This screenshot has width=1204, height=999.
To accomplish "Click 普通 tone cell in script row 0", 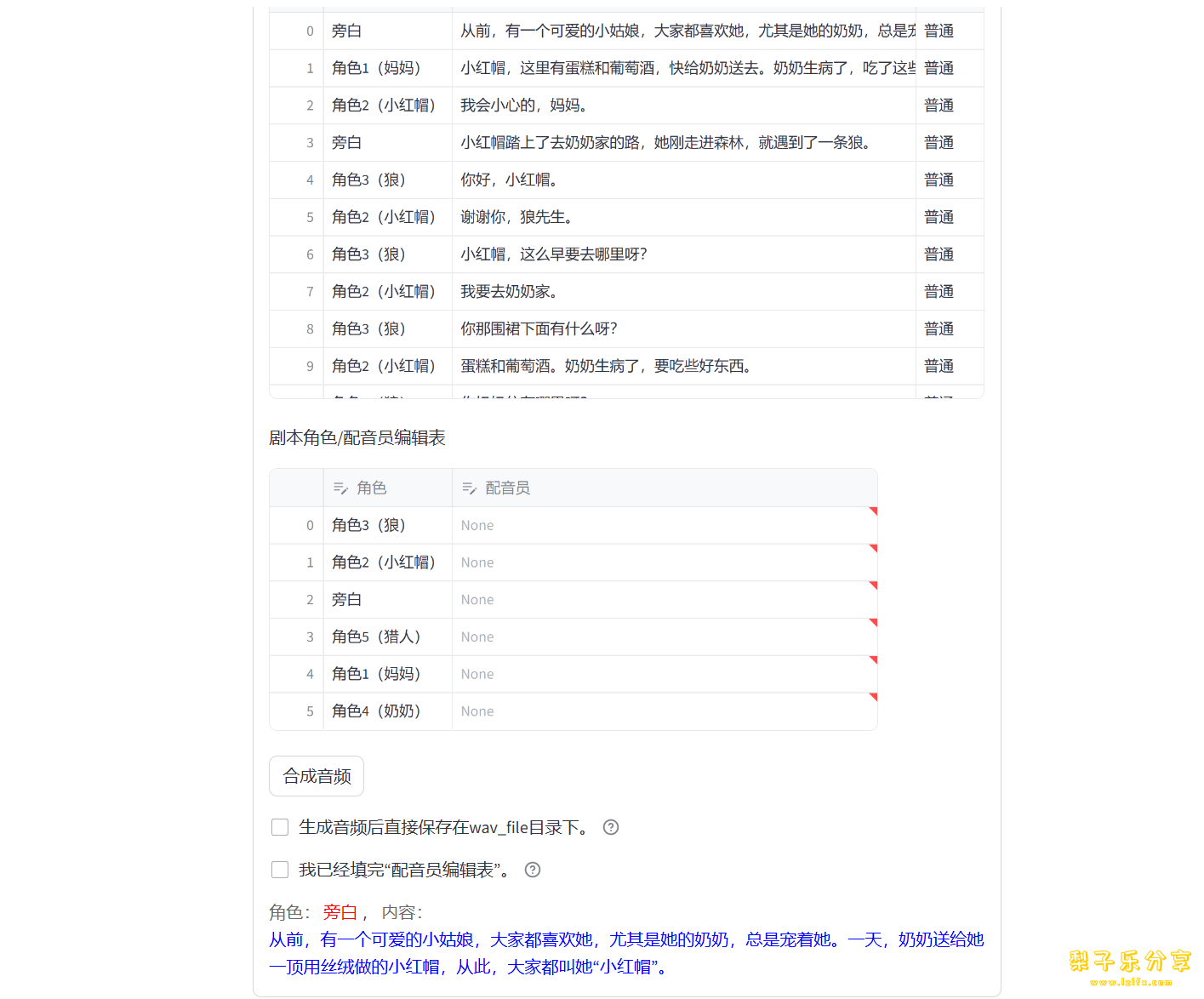I will click(950, 31).
